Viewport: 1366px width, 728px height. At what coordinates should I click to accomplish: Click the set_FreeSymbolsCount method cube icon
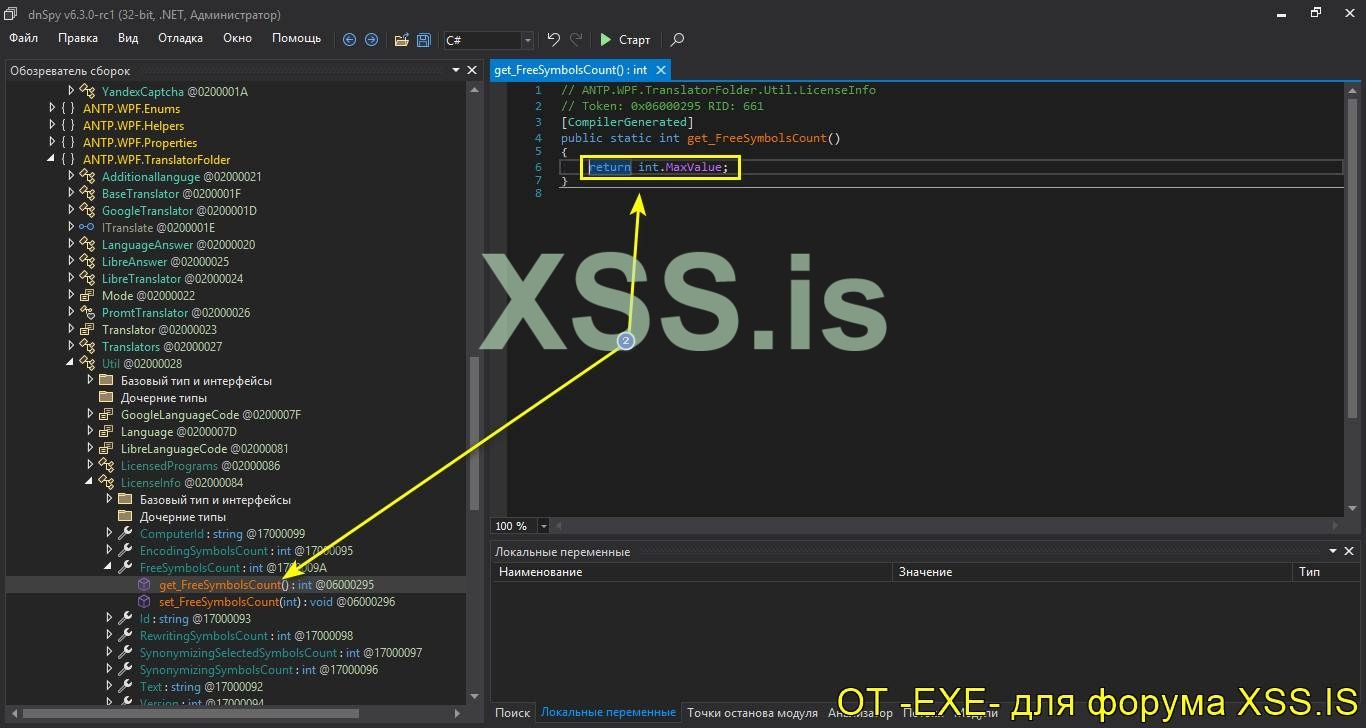tap(144, 602)
